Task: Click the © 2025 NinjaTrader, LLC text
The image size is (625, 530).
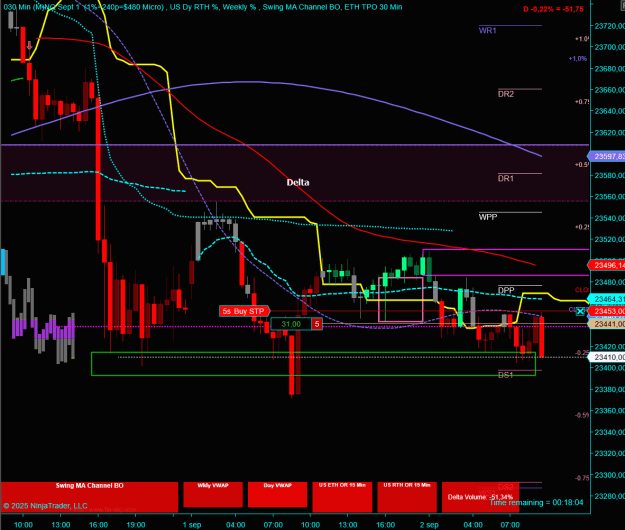Action: pos(45,506)
